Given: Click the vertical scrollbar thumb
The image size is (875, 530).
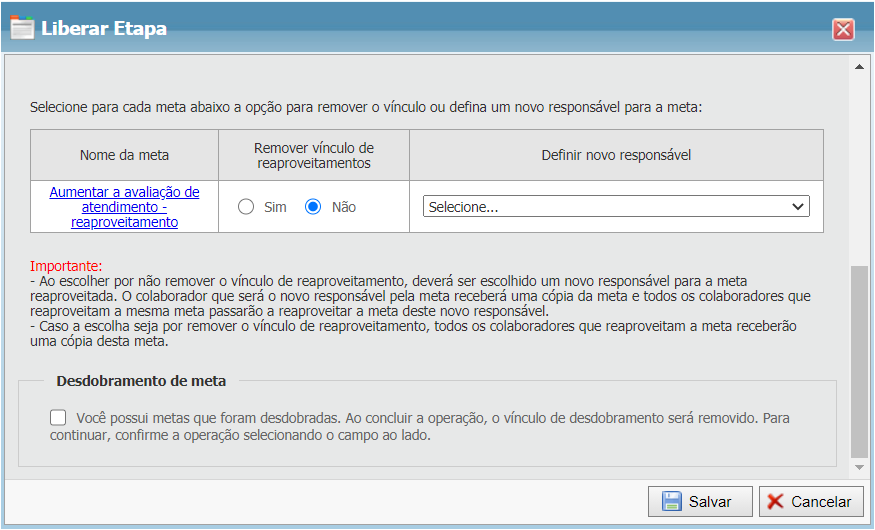Looking at the screenshot, I should [x=859, y=360].
